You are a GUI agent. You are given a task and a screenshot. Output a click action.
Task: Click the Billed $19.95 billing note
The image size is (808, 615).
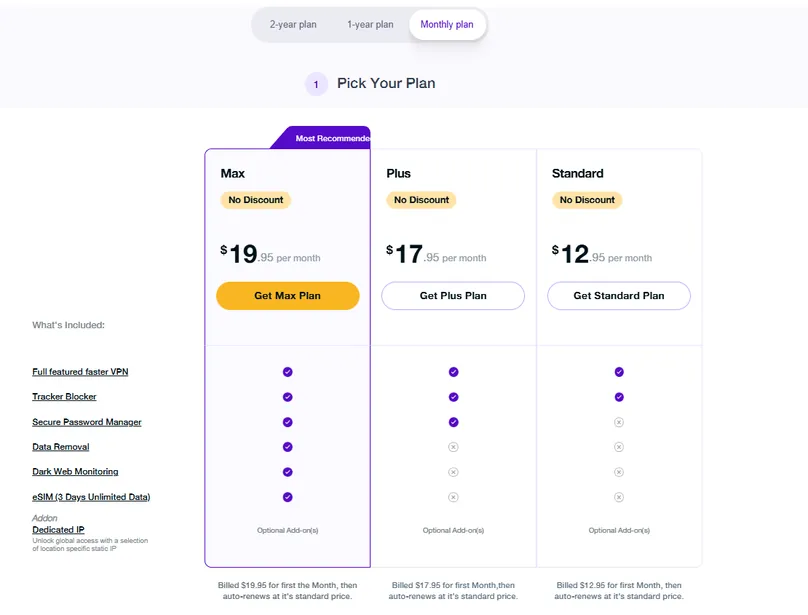[x=287, y=591]
